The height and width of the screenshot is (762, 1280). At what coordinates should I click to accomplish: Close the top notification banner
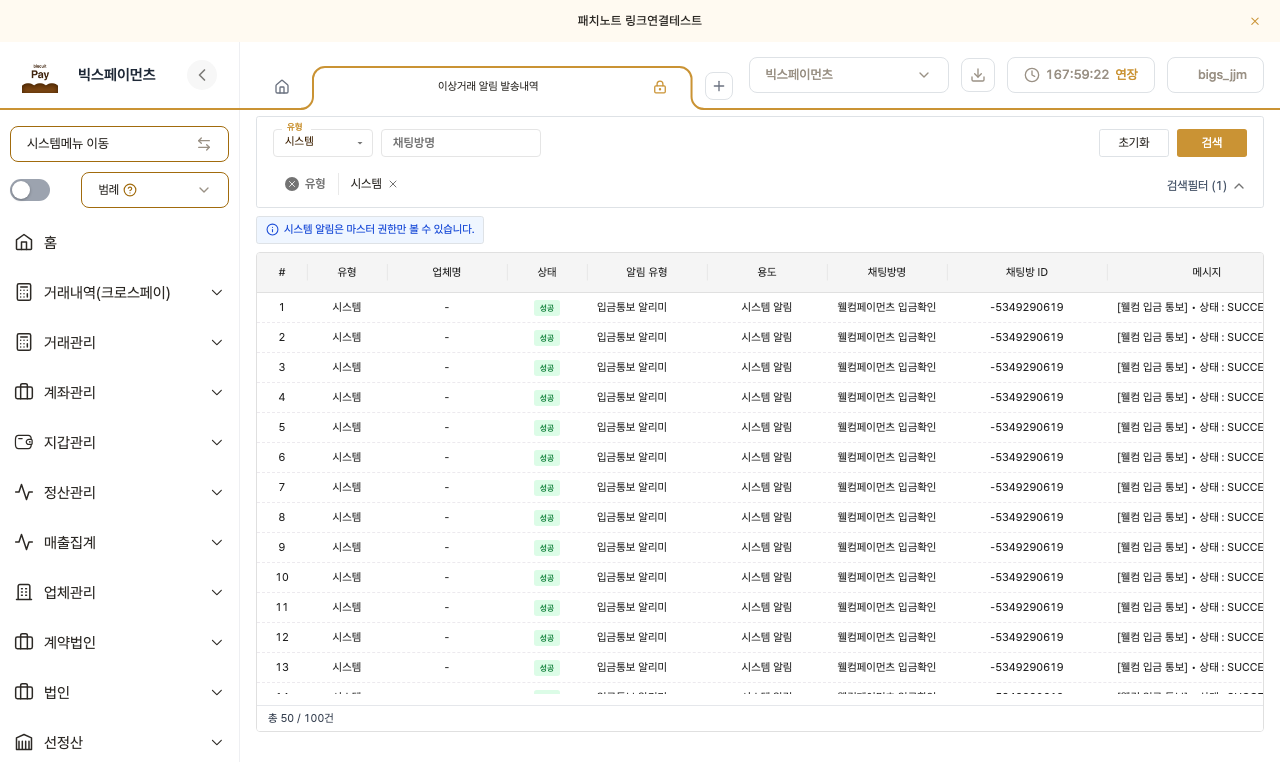point(1255,21)
